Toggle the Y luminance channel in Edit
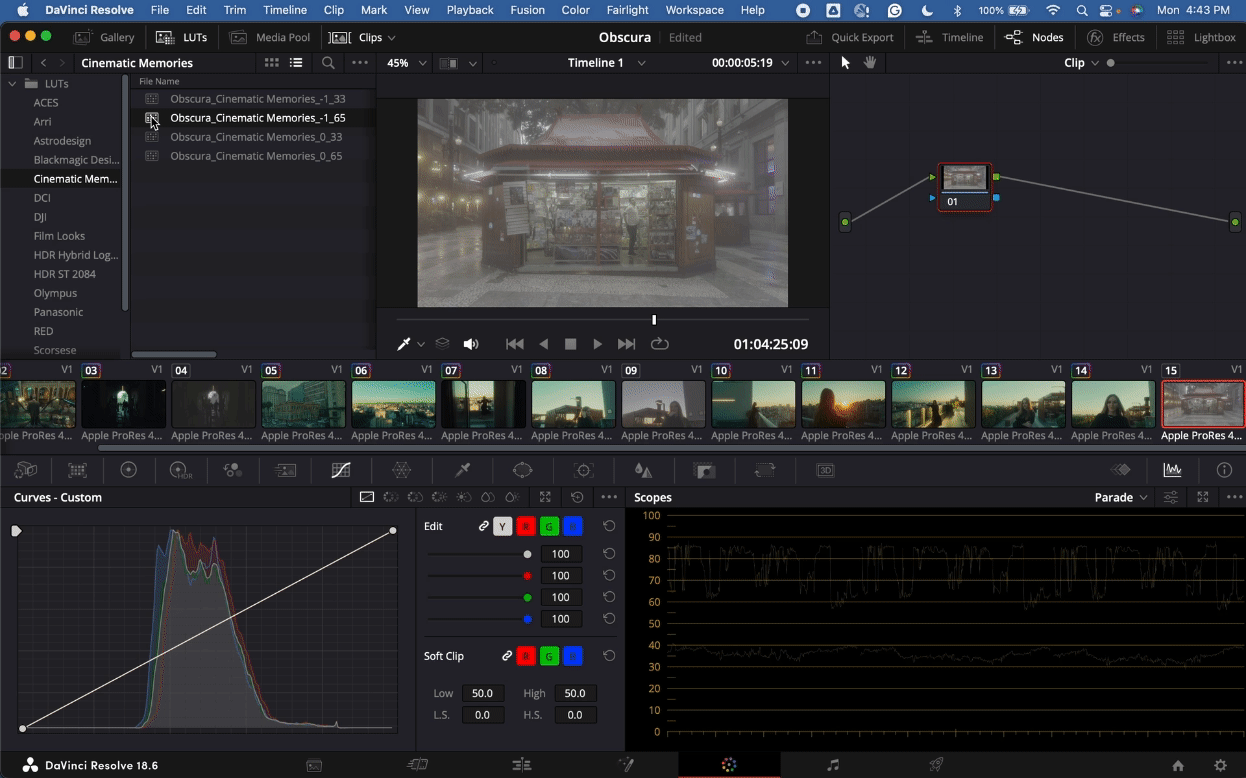This screenshot has width=1246, height=778. [x=503, y=526]
